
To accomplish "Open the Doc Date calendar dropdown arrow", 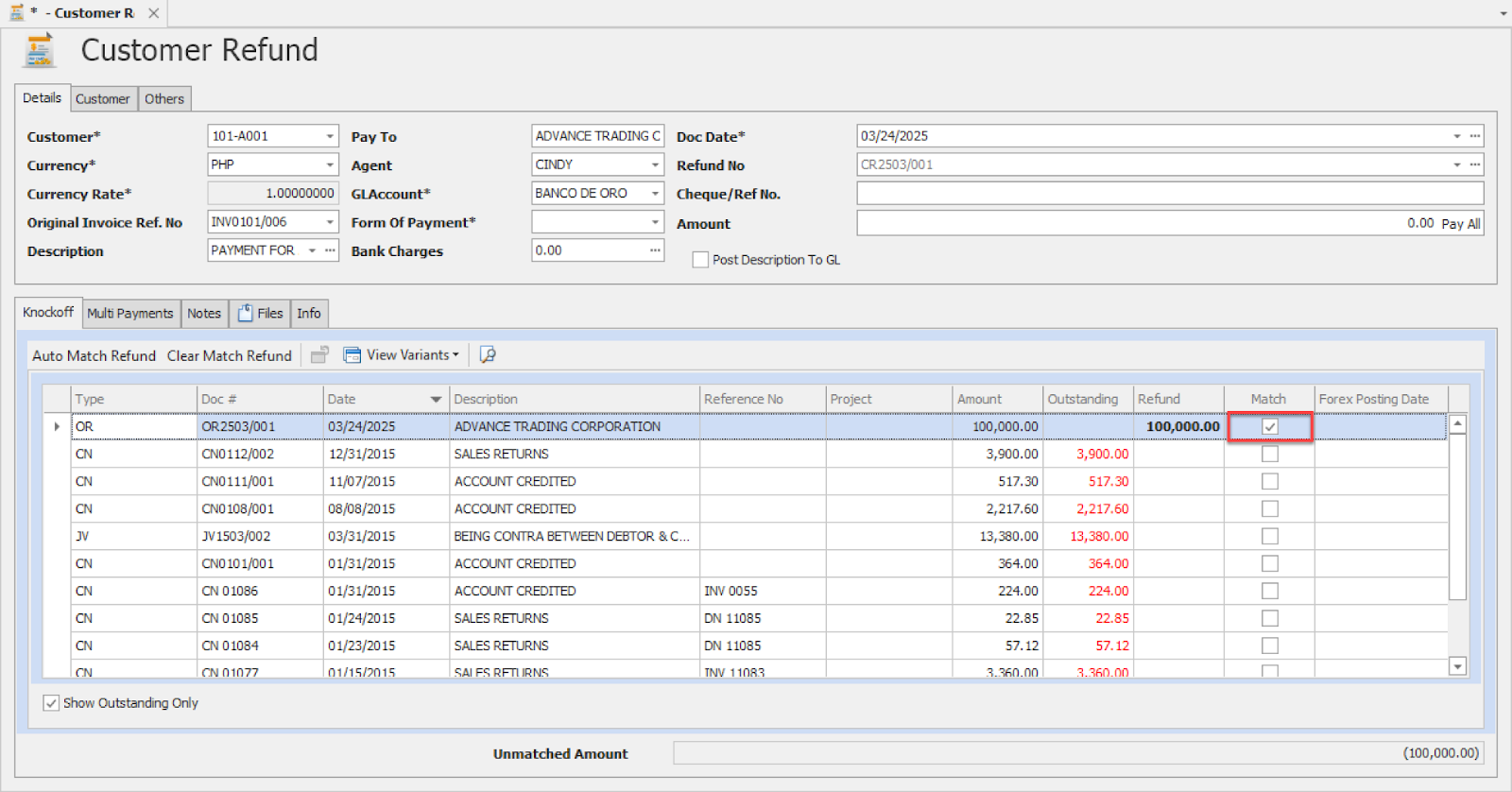I will click(1457, 136).
